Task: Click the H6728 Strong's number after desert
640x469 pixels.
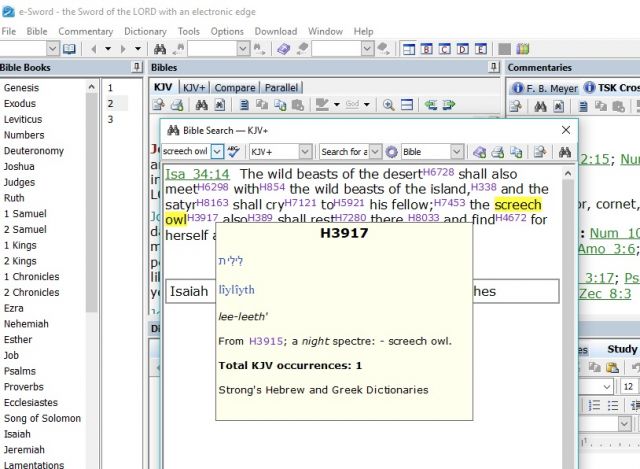Action: pos(438,172)
